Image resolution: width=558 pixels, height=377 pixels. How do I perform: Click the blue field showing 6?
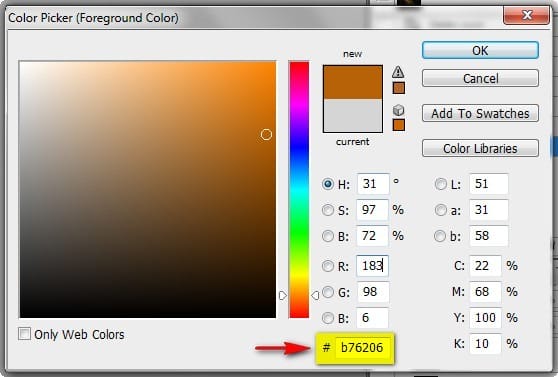[373, 318]
